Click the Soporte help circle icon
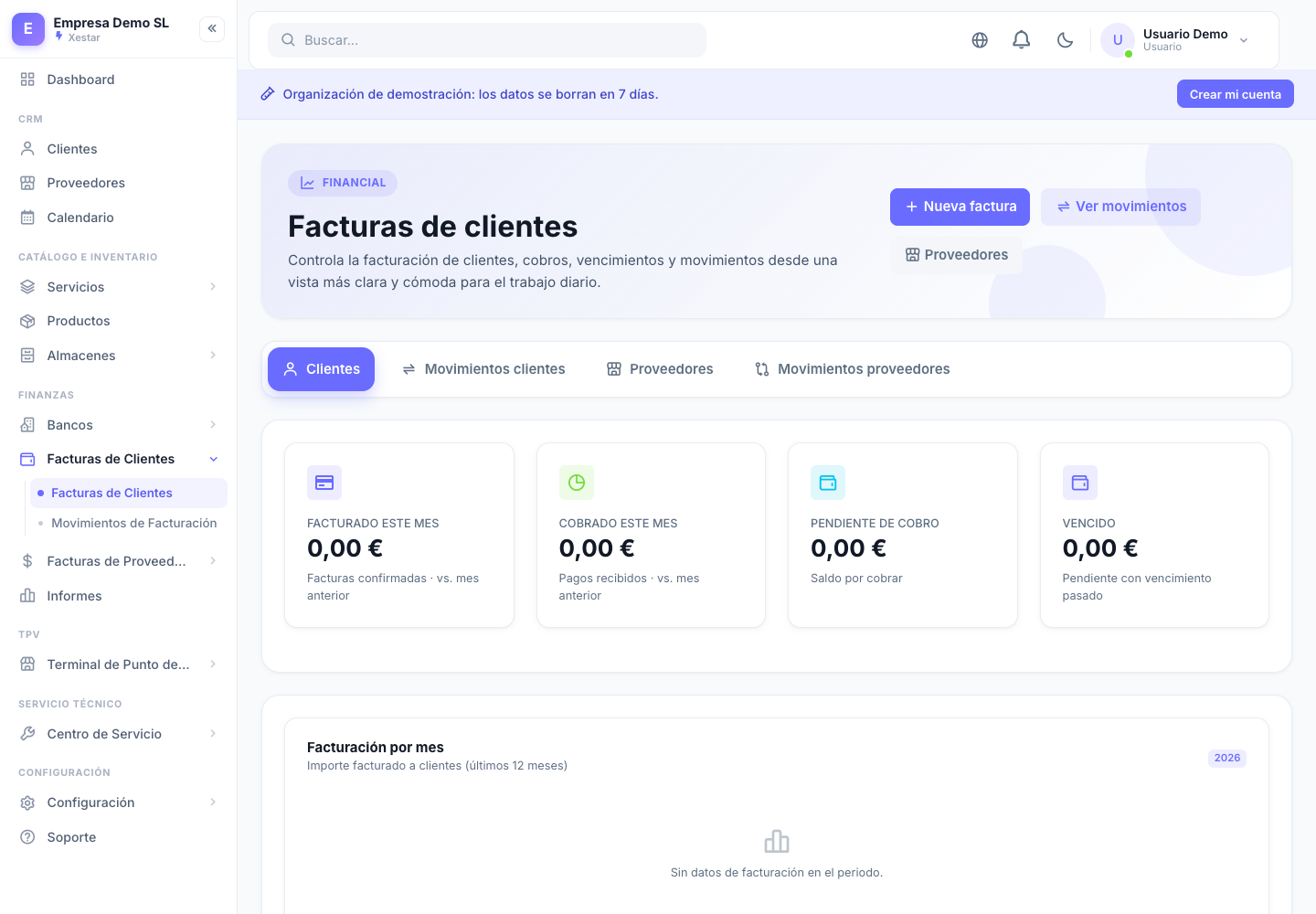This screenshot has width=1316, height=914. [x=27, y=837]
